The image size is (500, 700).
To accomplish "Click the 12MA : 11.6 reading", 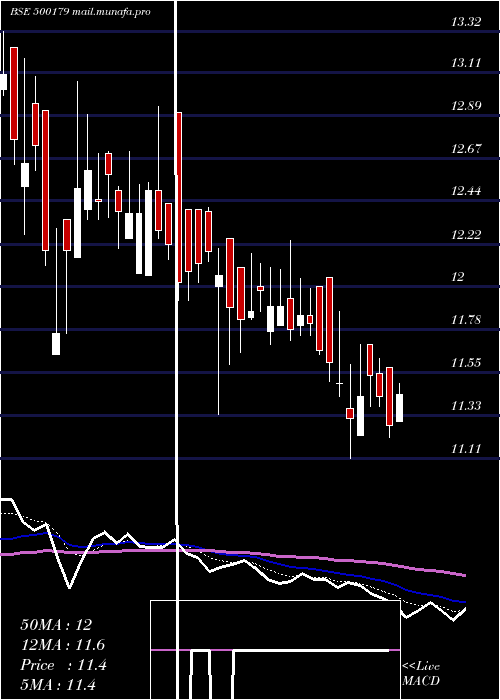I will (62, 645).
